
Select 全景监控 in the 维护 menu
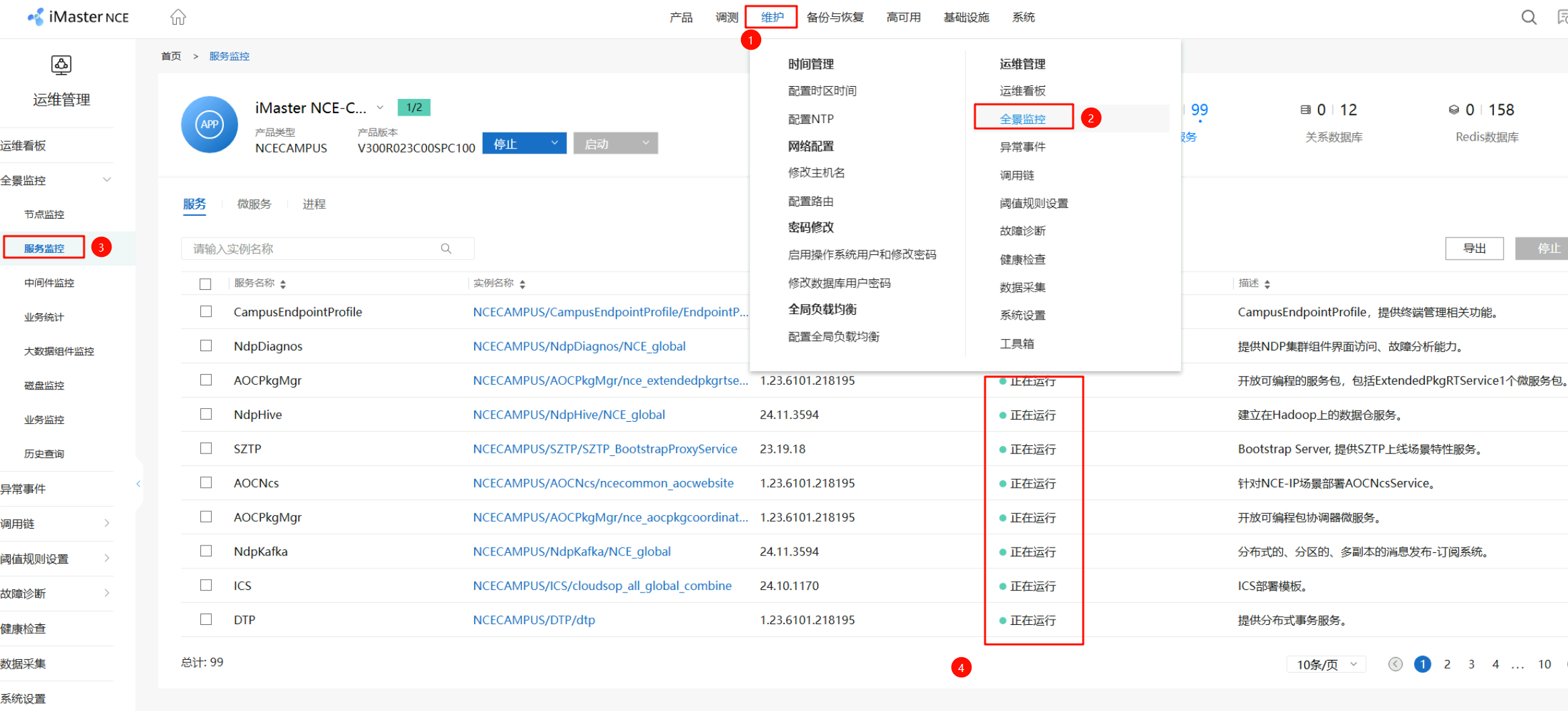(x=1022, y=118)
